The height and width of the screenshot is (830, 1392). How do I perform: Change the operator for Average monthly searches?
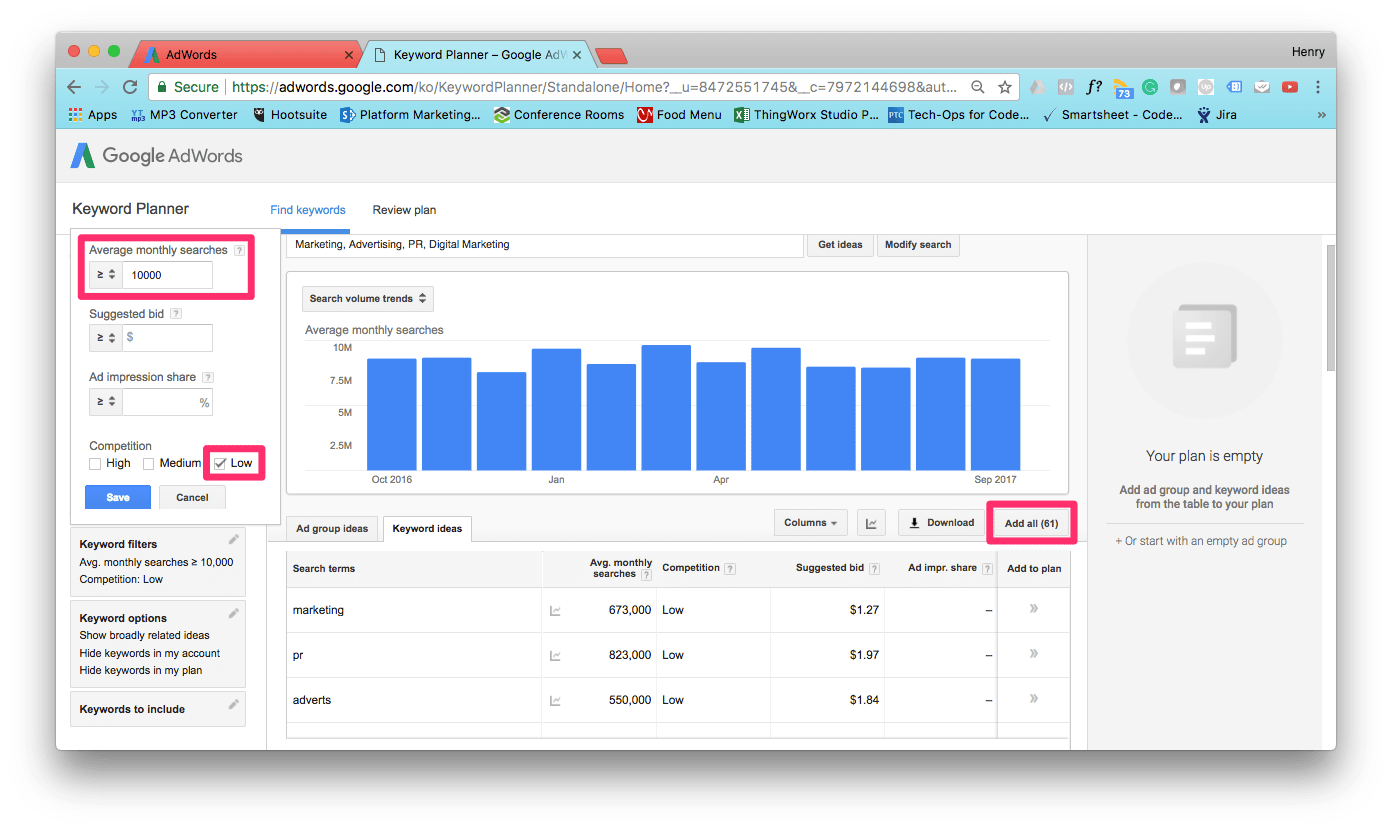(x=106, y=274)
